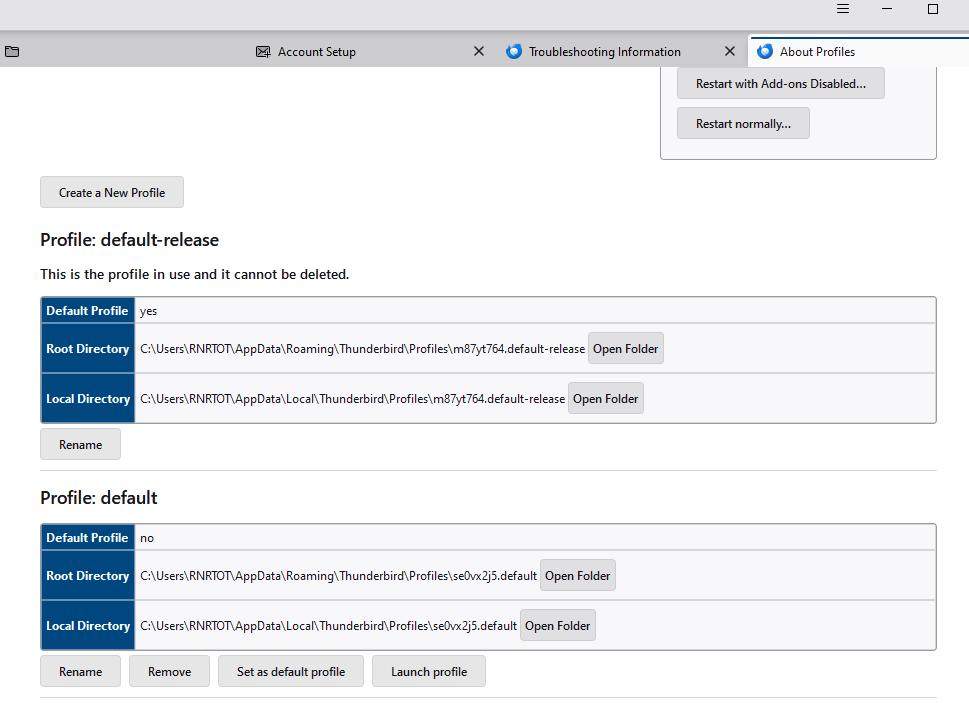Click the Local m87yt764.default-release path text

[x=352, y=399]
